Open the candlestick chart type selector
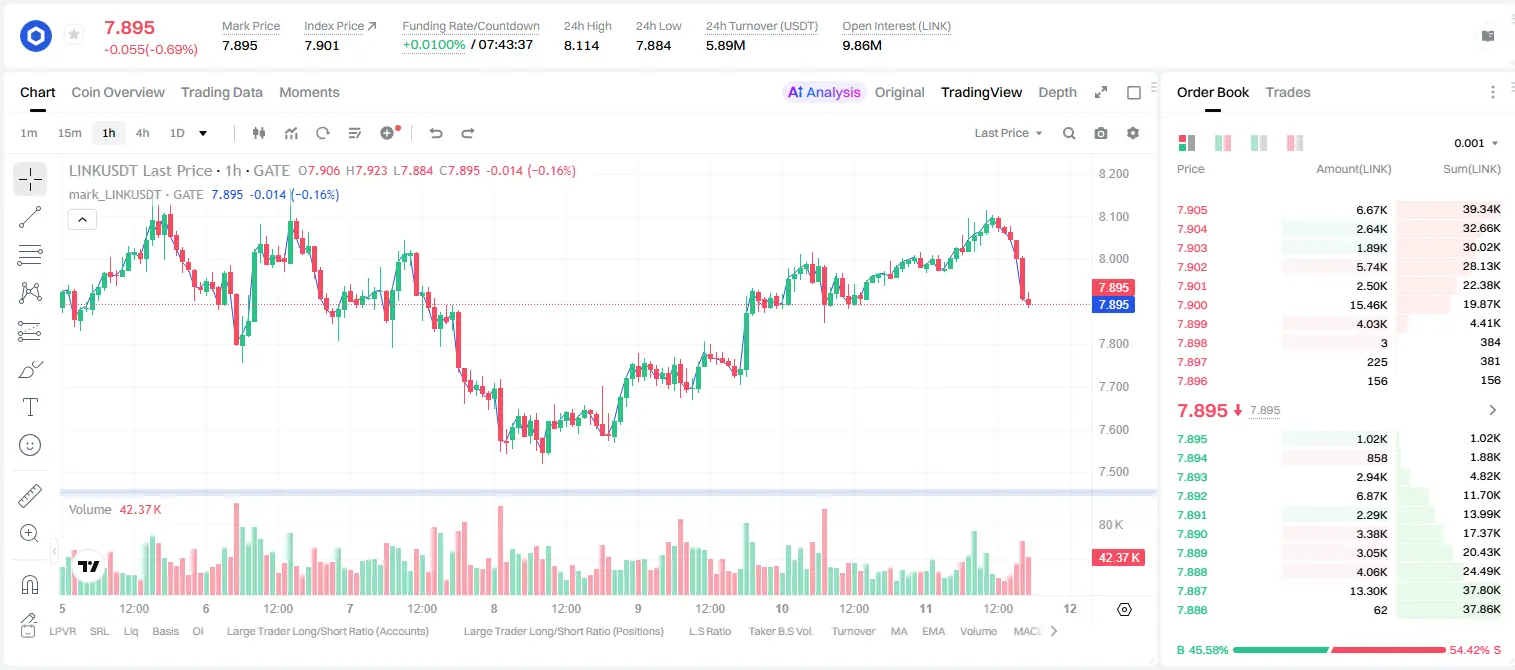Viewport: 1515px width, 670px height. click(x=260, y=133)
